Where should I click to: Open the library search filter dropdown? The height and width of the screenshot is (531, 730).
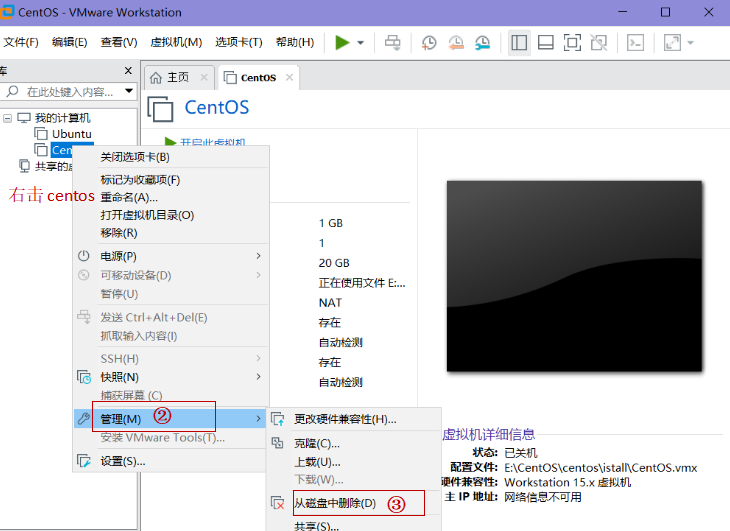pos(129,91)
